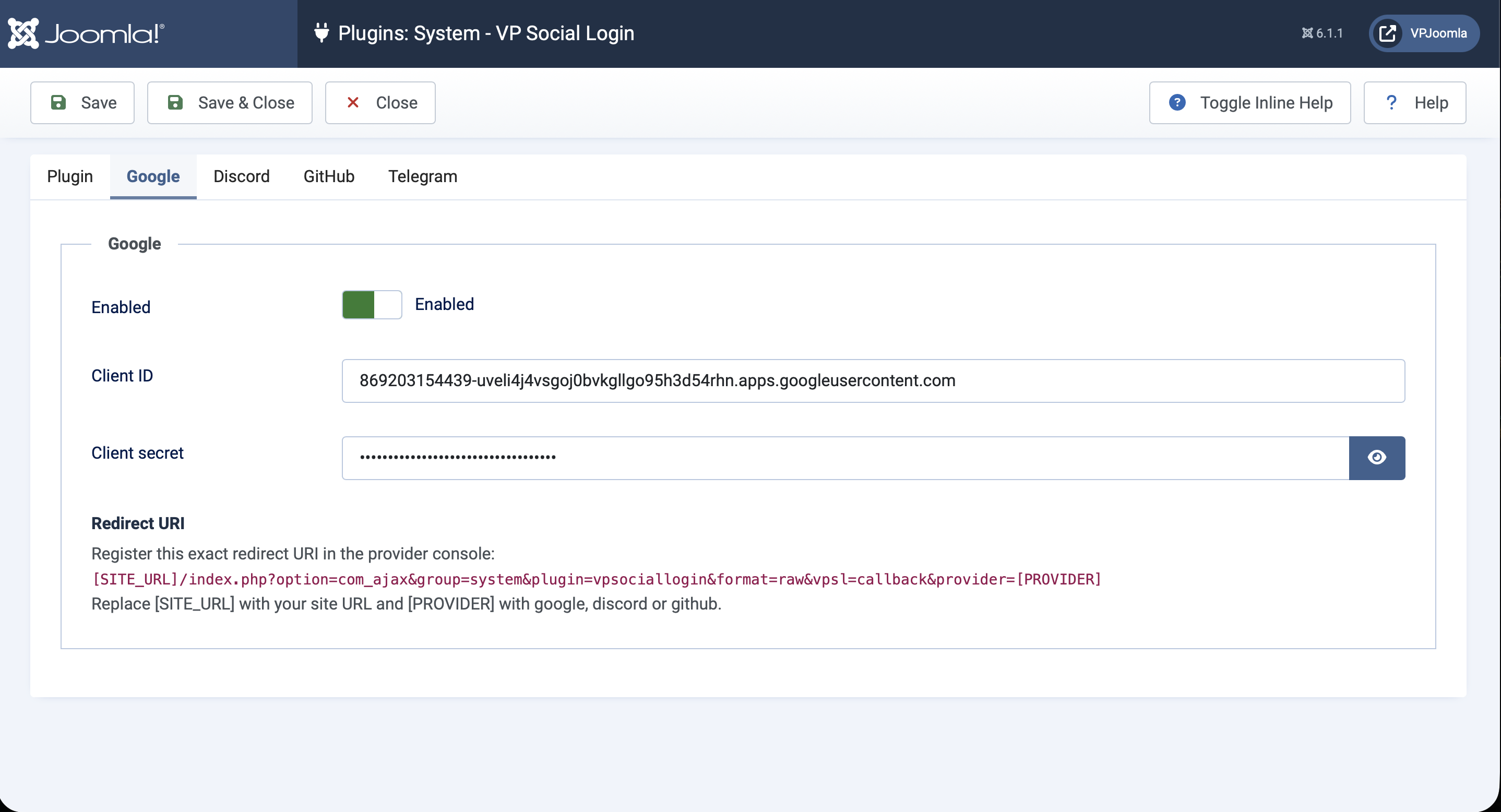Focus the Client ID input field

coord(873,381)
